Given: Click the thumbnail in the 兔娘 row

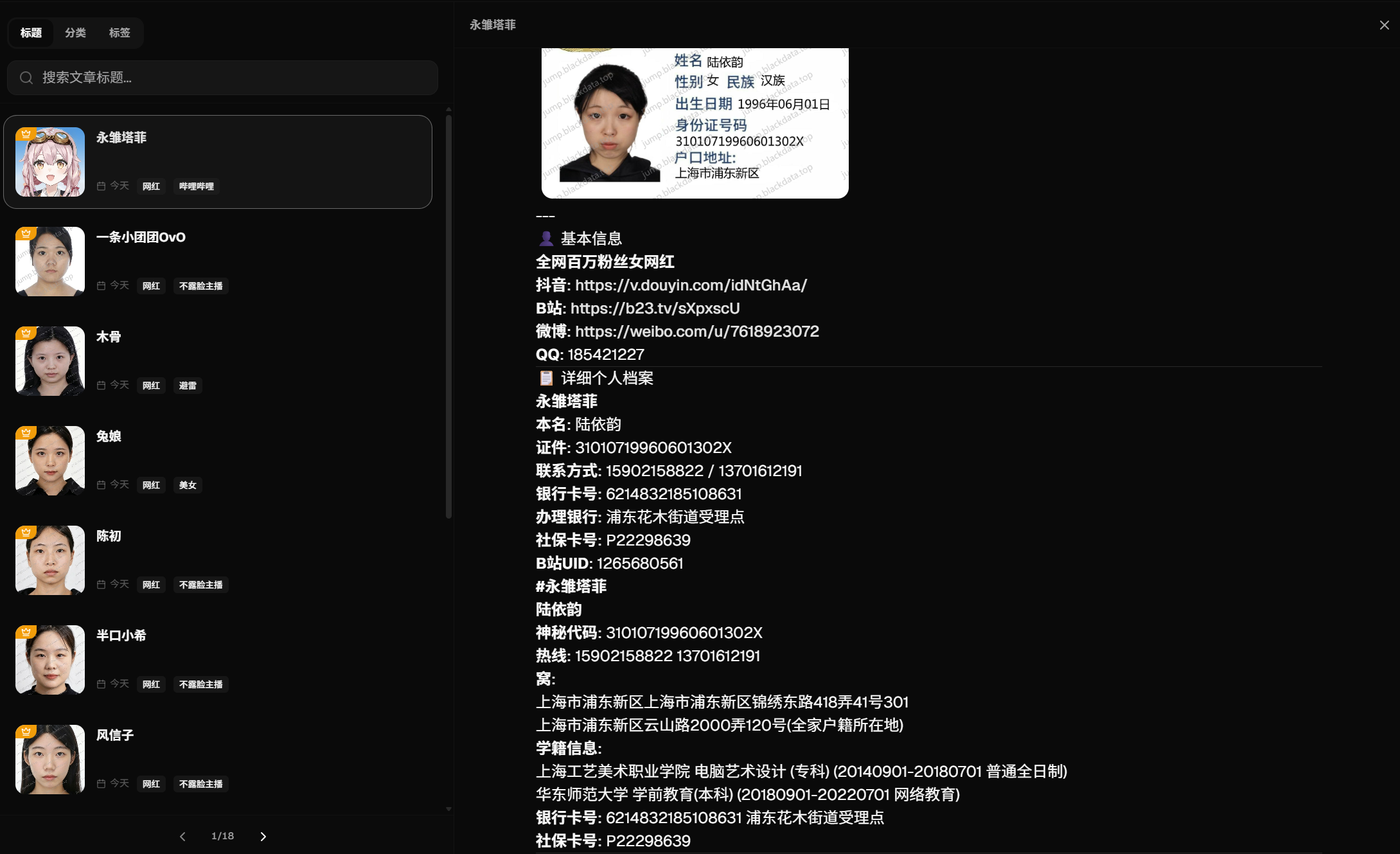Looking at the screenshot, I should (x=50, y=461).
